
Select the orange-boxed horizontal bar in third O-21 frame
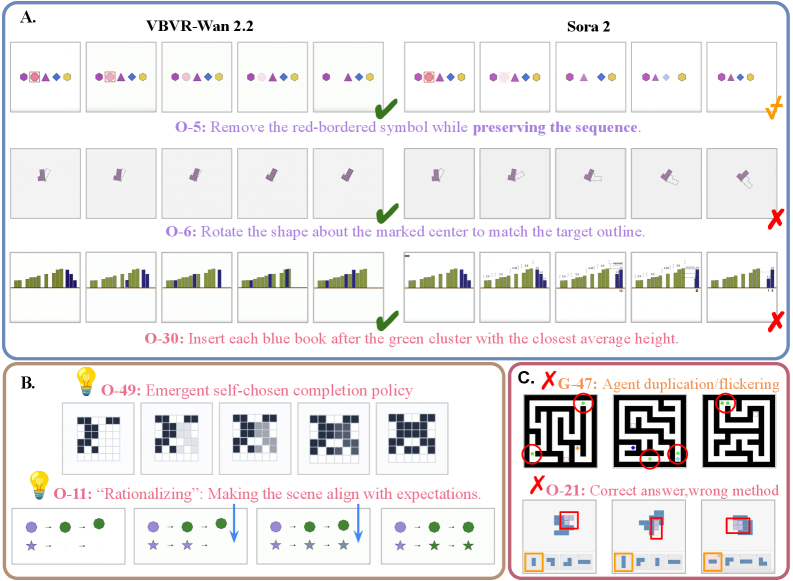713,562
